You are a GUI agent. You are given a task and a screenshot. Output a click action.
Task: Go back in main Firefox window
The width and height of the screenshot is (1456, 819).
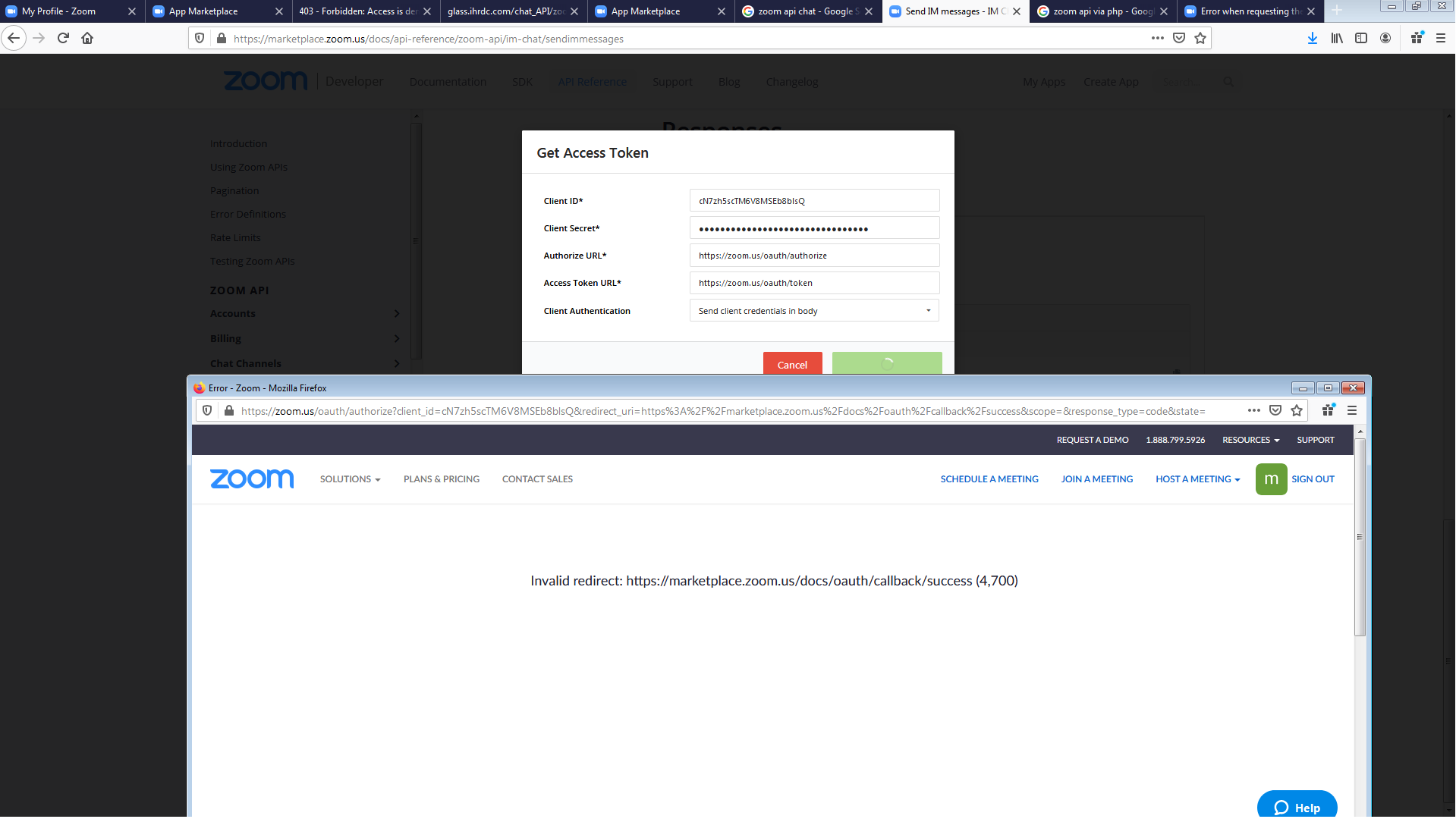click(x=14, y=38)
